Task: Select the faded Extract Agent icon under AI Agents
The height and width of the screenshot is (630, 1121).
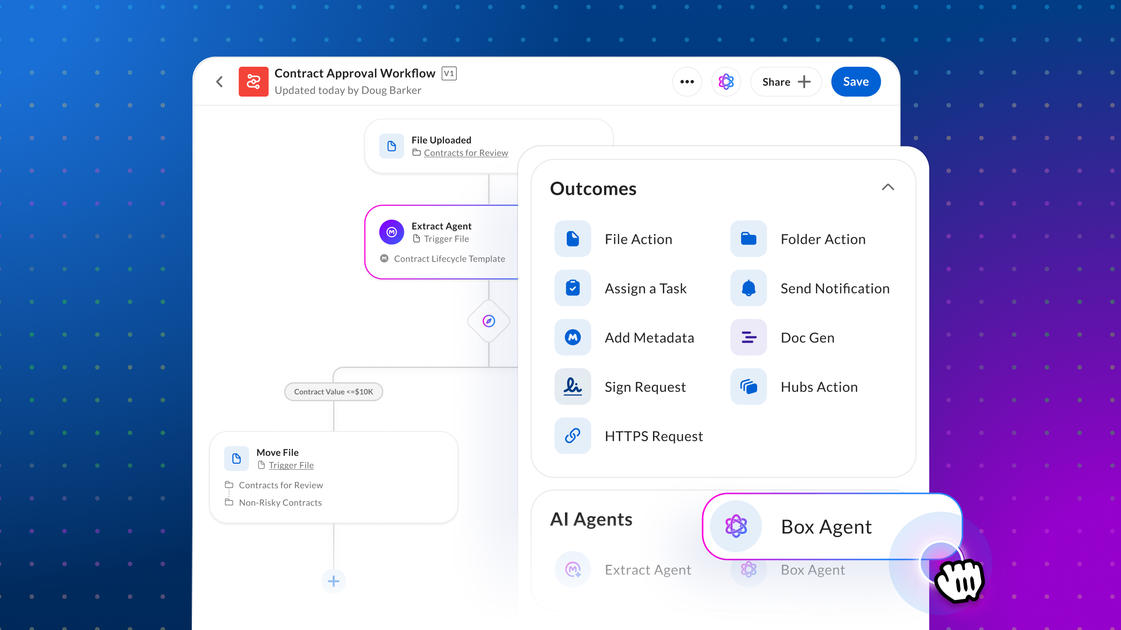Action: click(x=573, y=569)
